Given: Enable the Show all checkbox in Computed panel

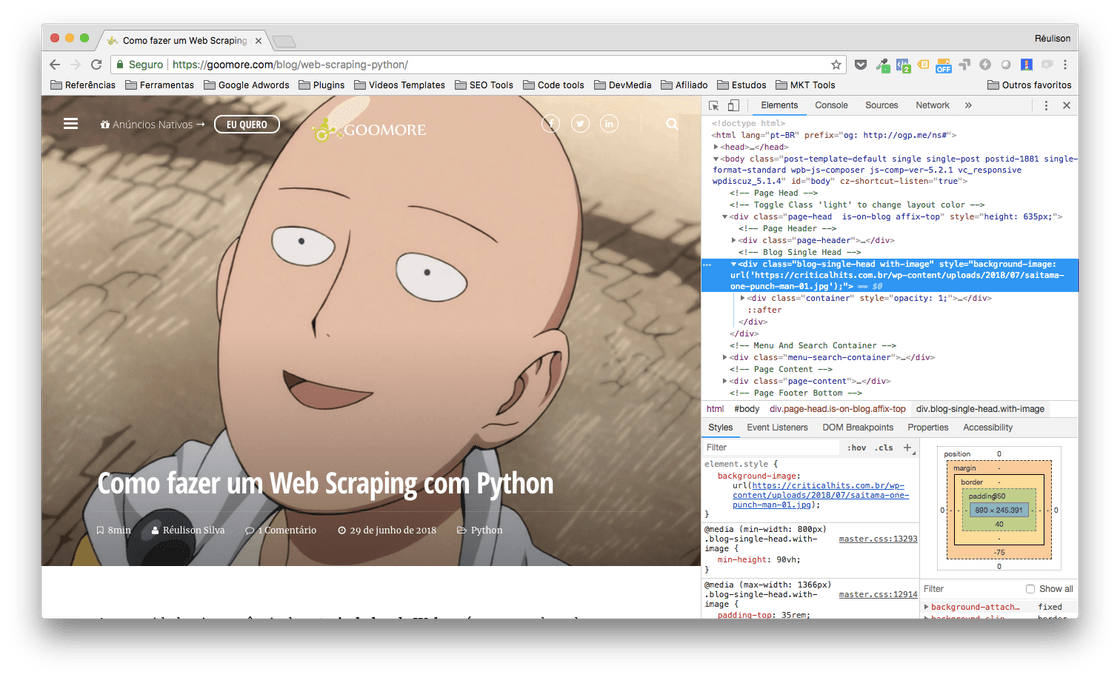Looking at the screenshot, I should pyautogui.click(x=1031, y=589).
